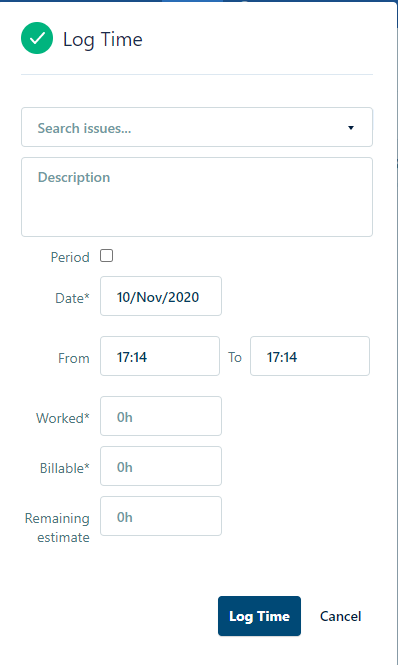Submit with the blue Log Time button

pos(259,616)
